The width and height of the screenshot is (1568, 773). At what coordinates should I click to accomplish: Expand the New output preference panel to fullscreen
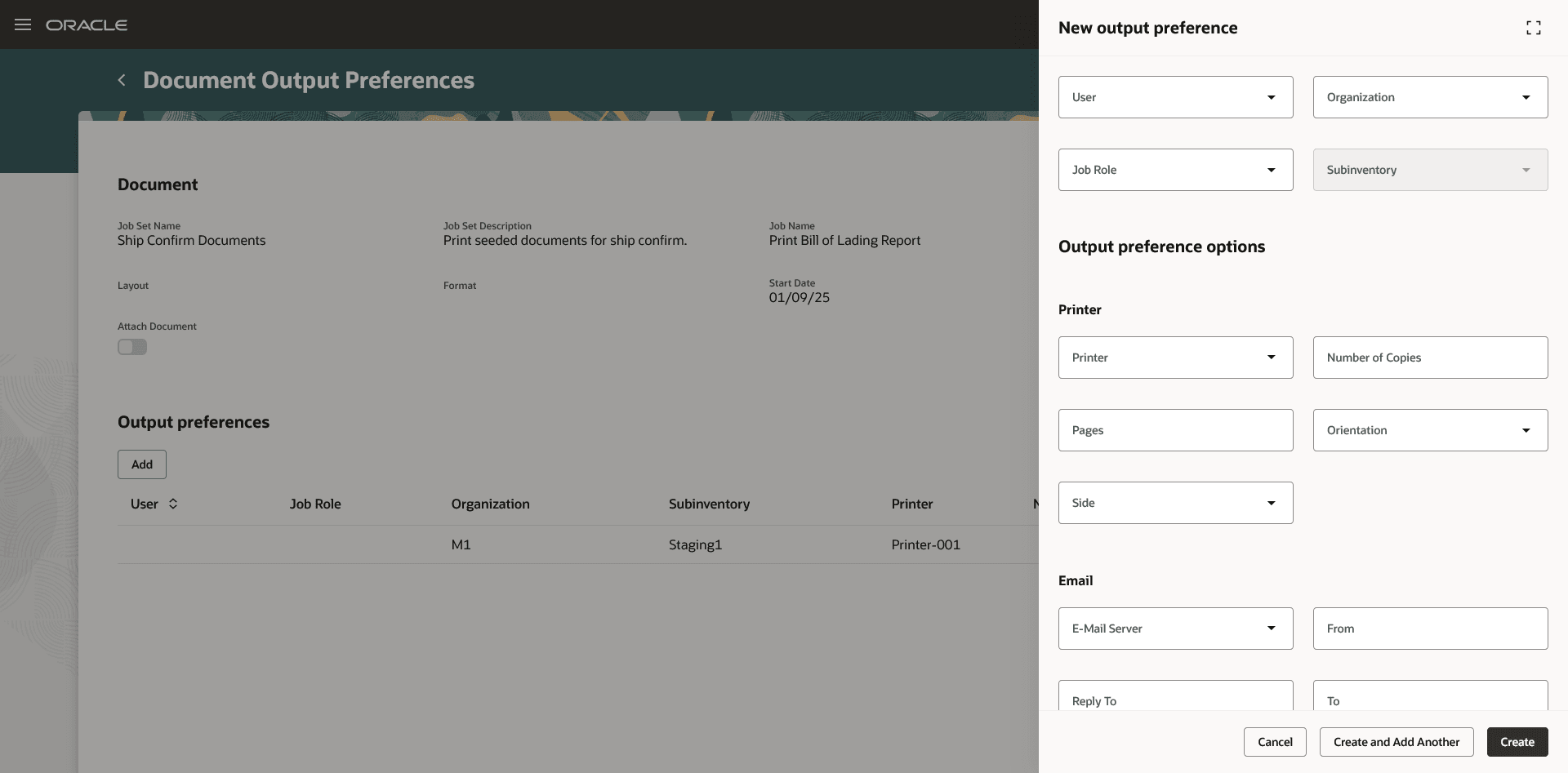click(x=1534, y=27)
